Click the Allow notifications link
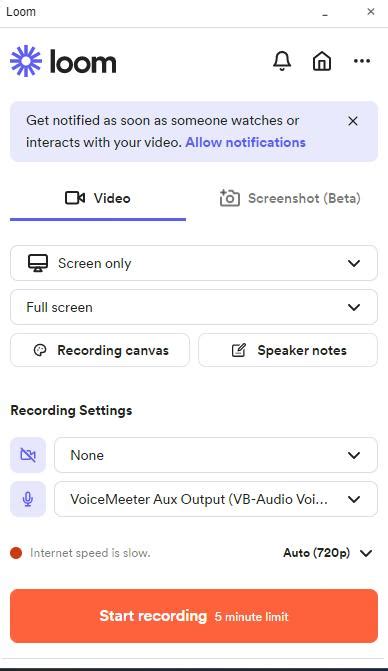 pos(246,142)
